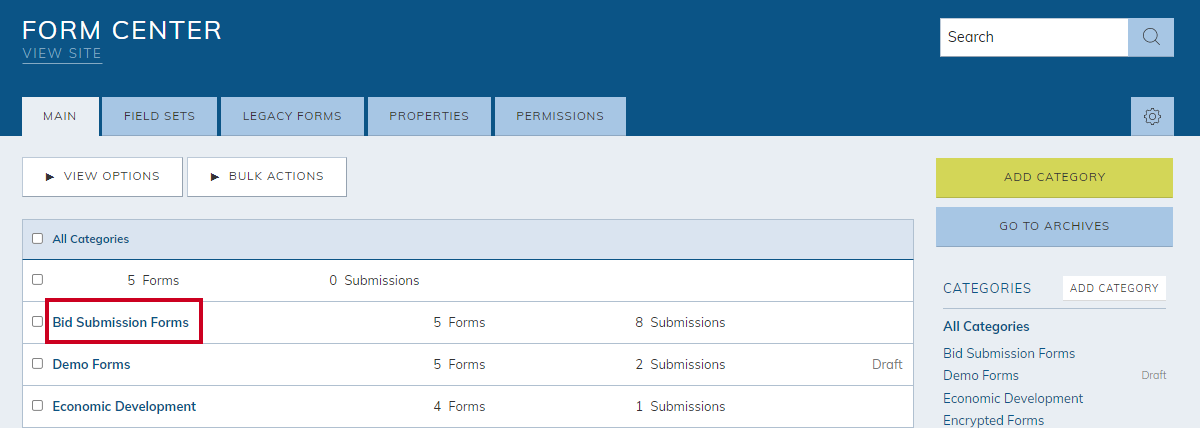Open the Legacy Forms tab
This screenshot has height=428, width=1200.
pos(292,116)
